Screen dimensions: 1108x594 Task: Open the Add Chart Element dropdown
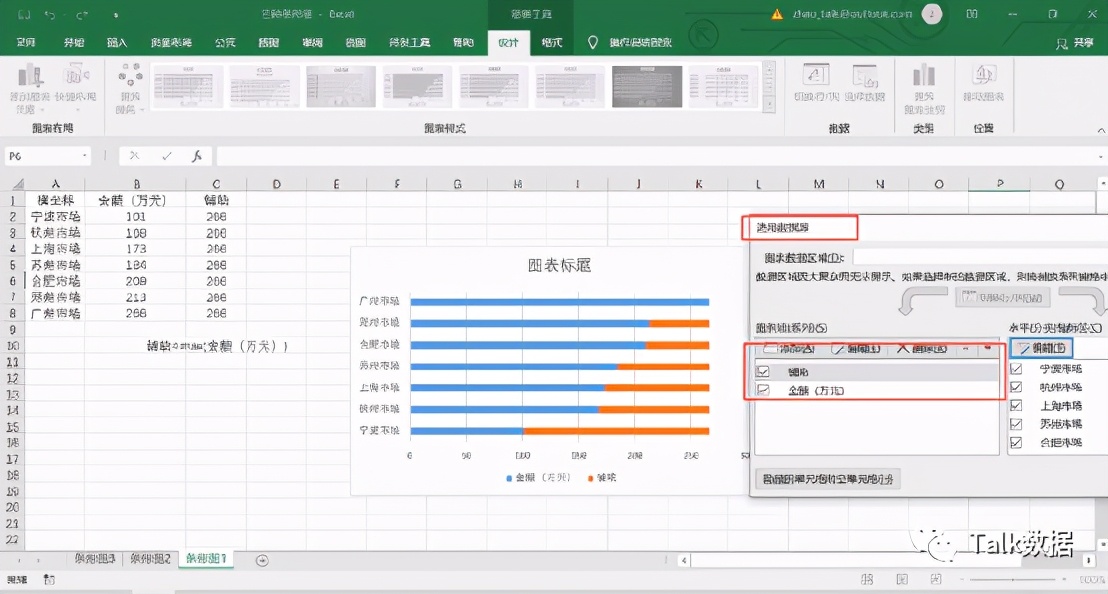(30, 88)
